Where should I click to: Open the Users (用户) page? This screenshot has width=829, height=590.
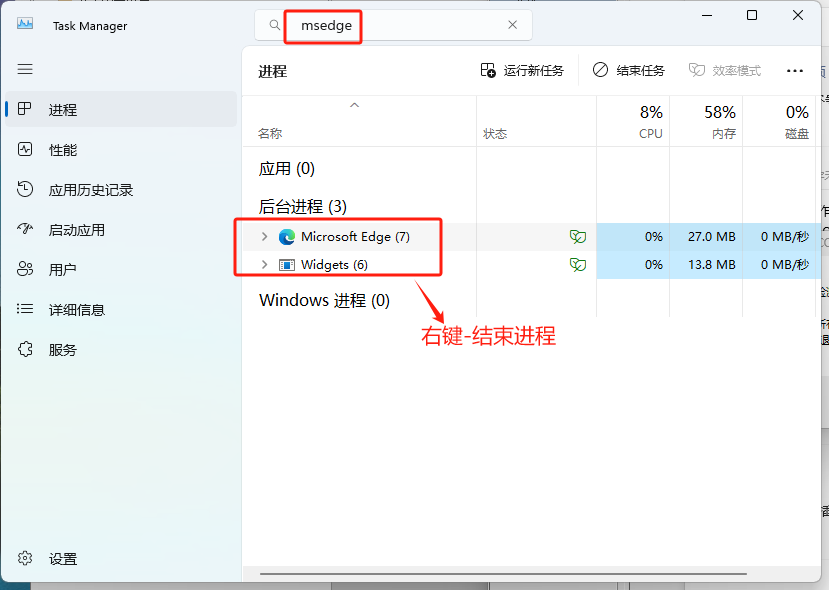[x=62, y=270]
